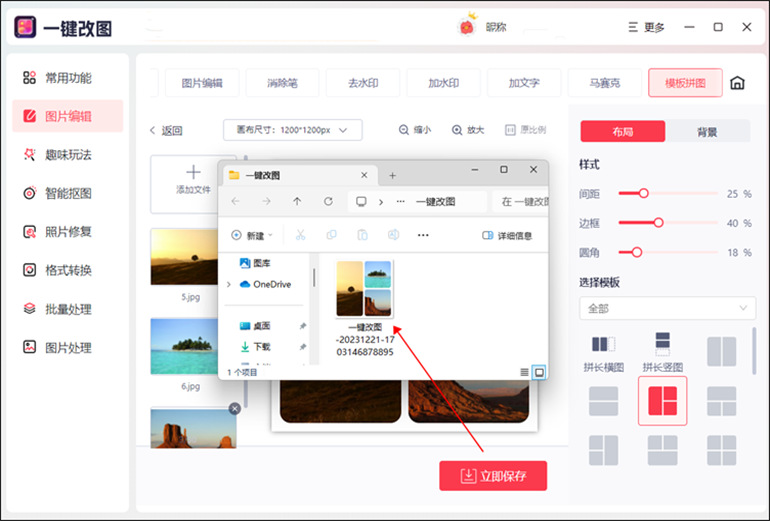The image size is (770, 521).
Task: Click the 放大 zoom in button
Action: (x=468, y=130)
